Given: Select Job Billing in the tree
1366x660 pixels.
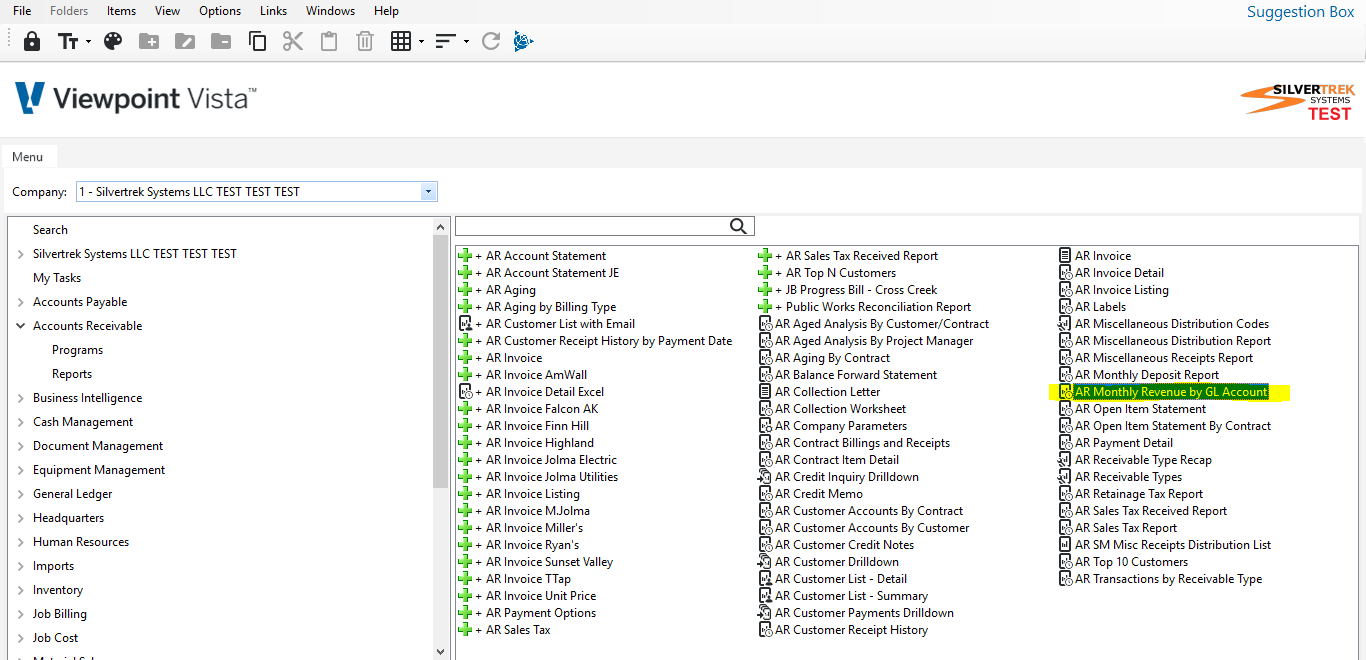Looking at the screenshot, I should [59, 614].
